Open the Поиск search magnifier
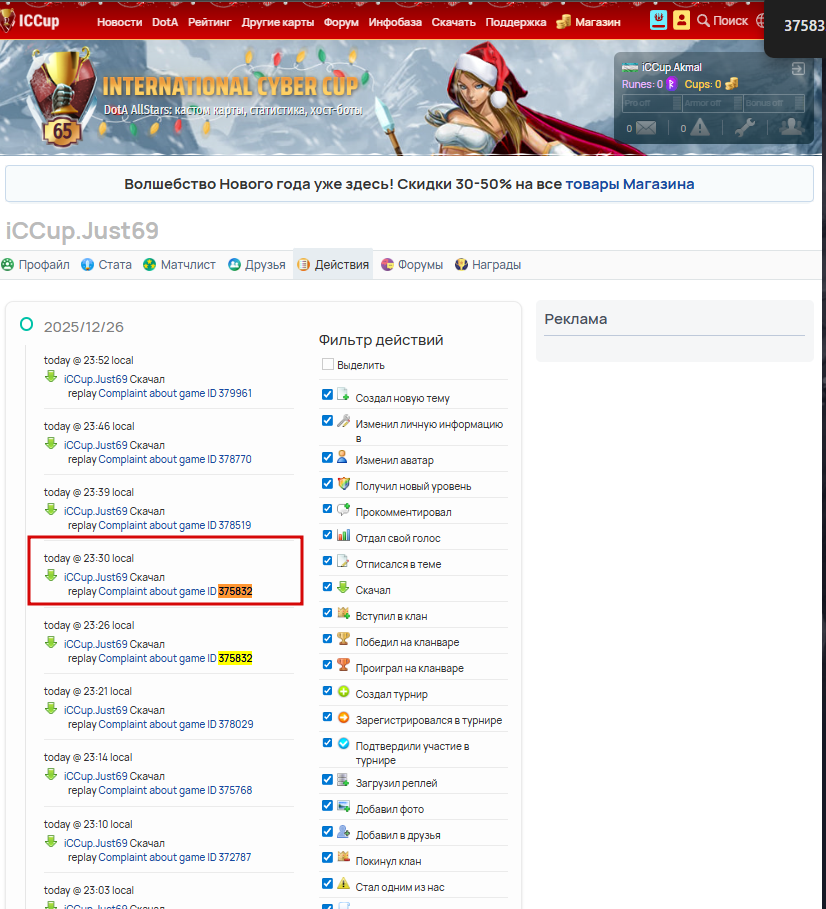Image resolution: width=826 pixels, height=909 pixels. tap(703, 21)
